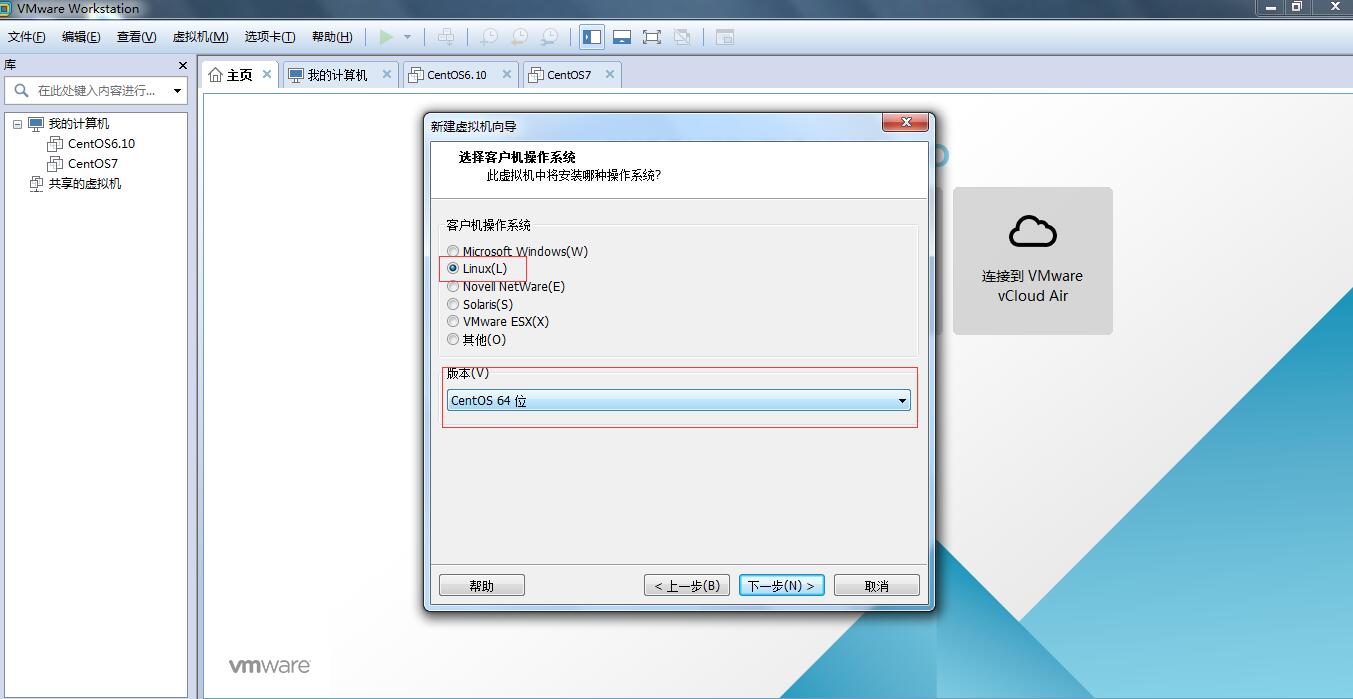Close the 主页 tab
1353x699 pixels.
(267, 74)
